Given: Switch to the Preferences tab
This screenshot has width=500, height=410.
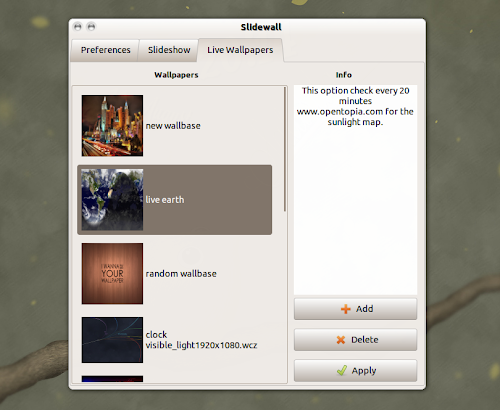Looking at the screenshot, I should coord(105,50).
